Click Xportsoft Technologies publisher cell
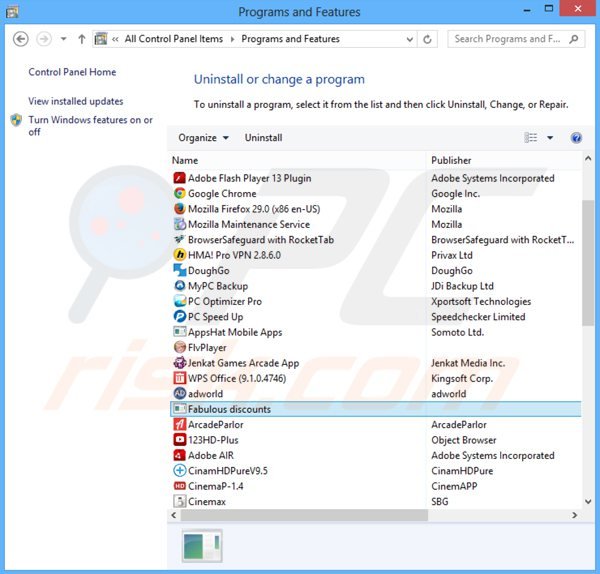 point(481,301)
